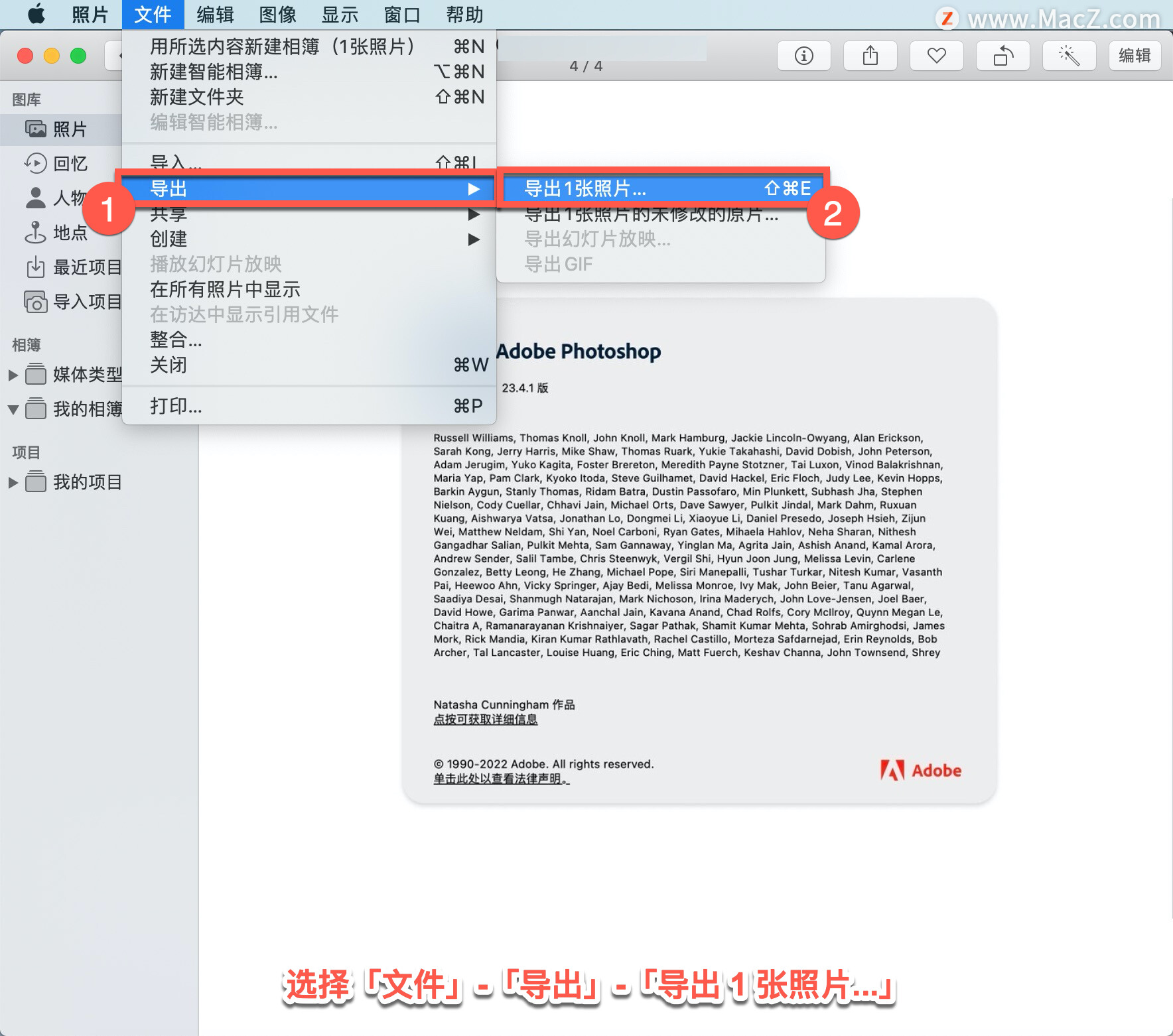Image resolution: width=1173 pixels, height=1036 pixels.
Task: Select 导出1张照片的未修改的原片… item
Action: (661, 214)
